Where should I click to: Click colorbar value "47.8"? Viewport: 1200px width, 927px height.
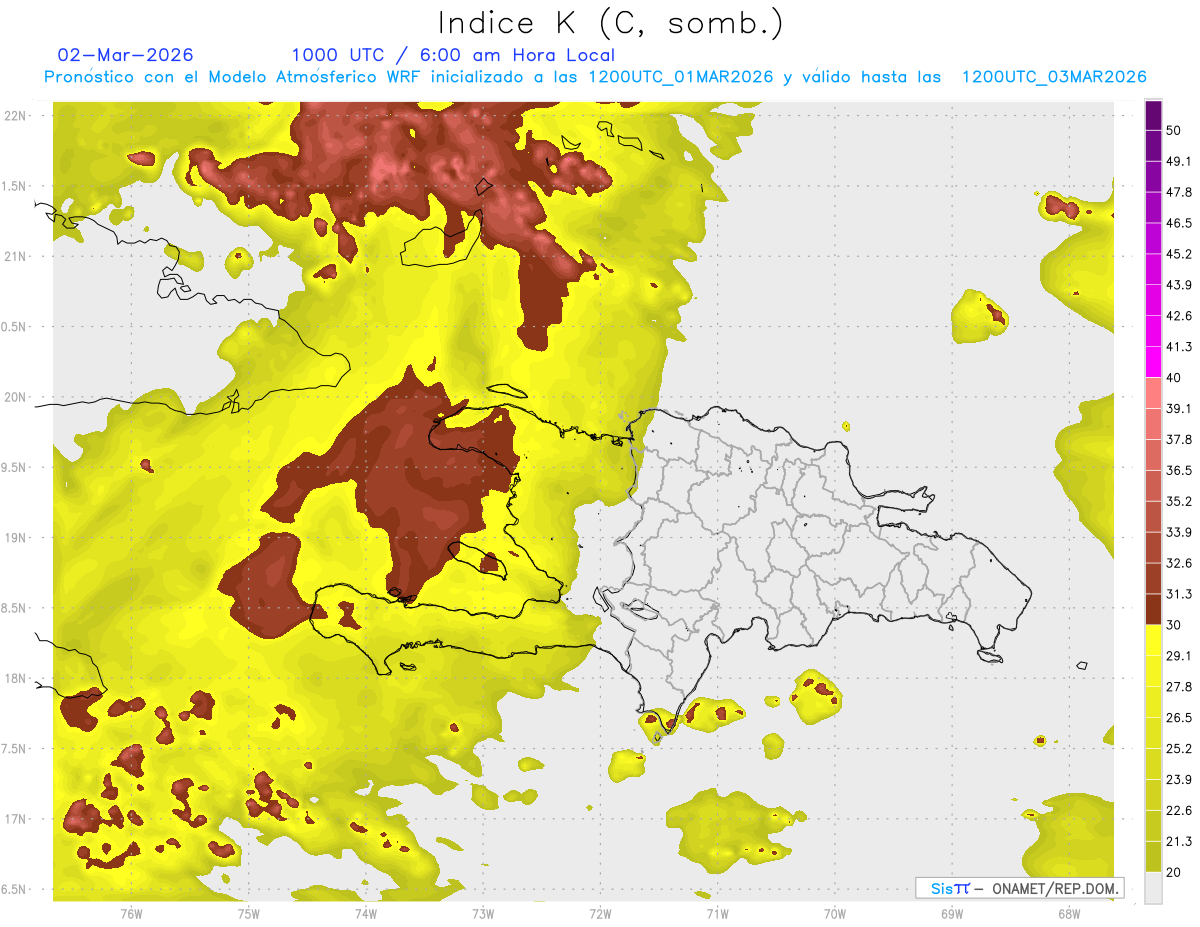(x=1179, y=192)
